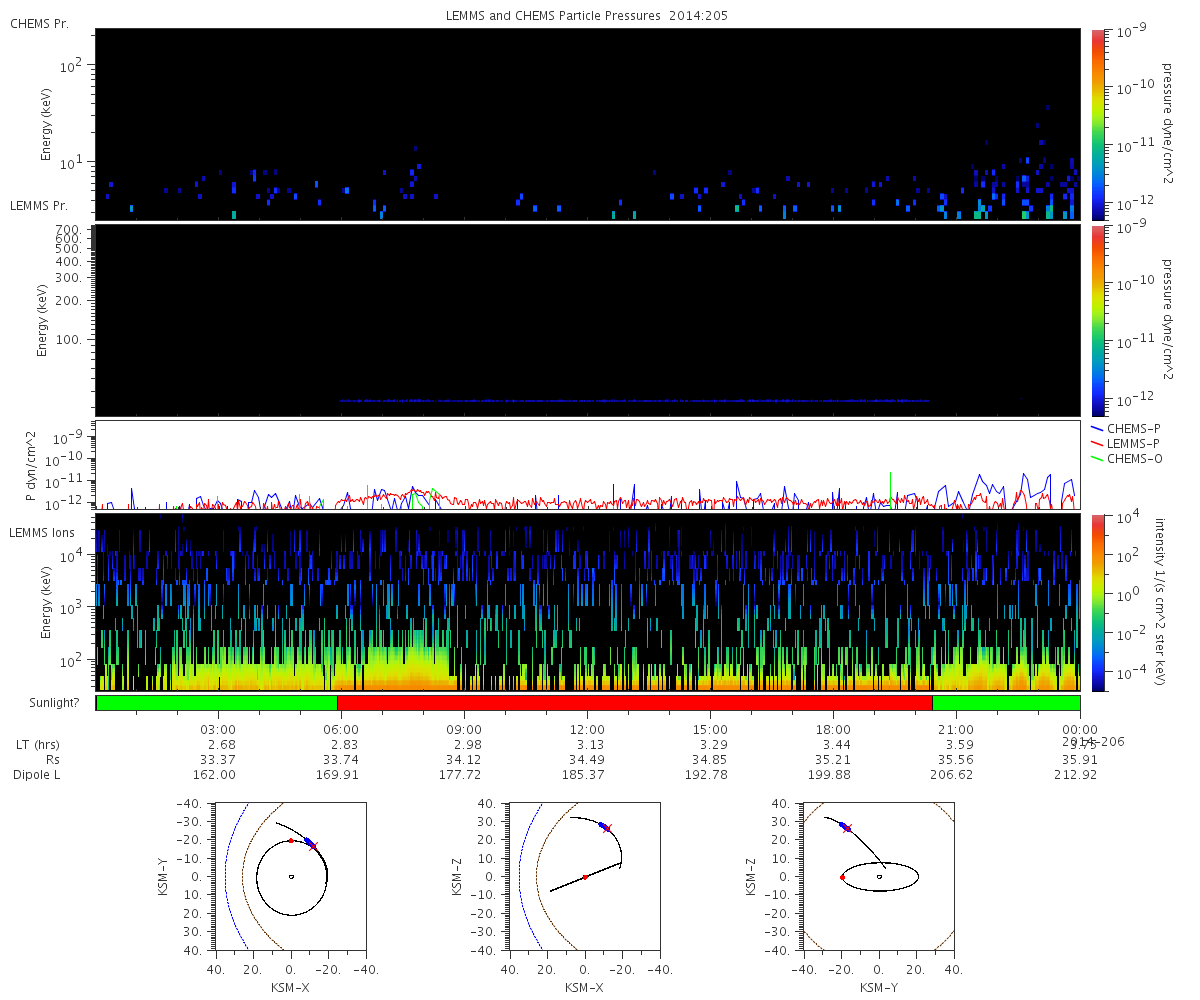
Task: Click the KSM-X versus KSM-Y orbit plot
Action: [x=290, y=876]
